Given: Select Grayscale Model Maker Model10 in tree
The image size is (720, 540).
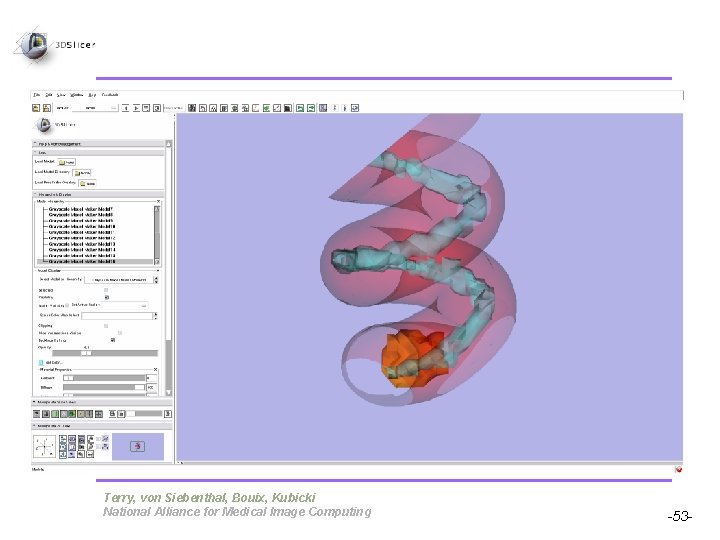Looking at the screenshot, I should click(x=82, y=226).
